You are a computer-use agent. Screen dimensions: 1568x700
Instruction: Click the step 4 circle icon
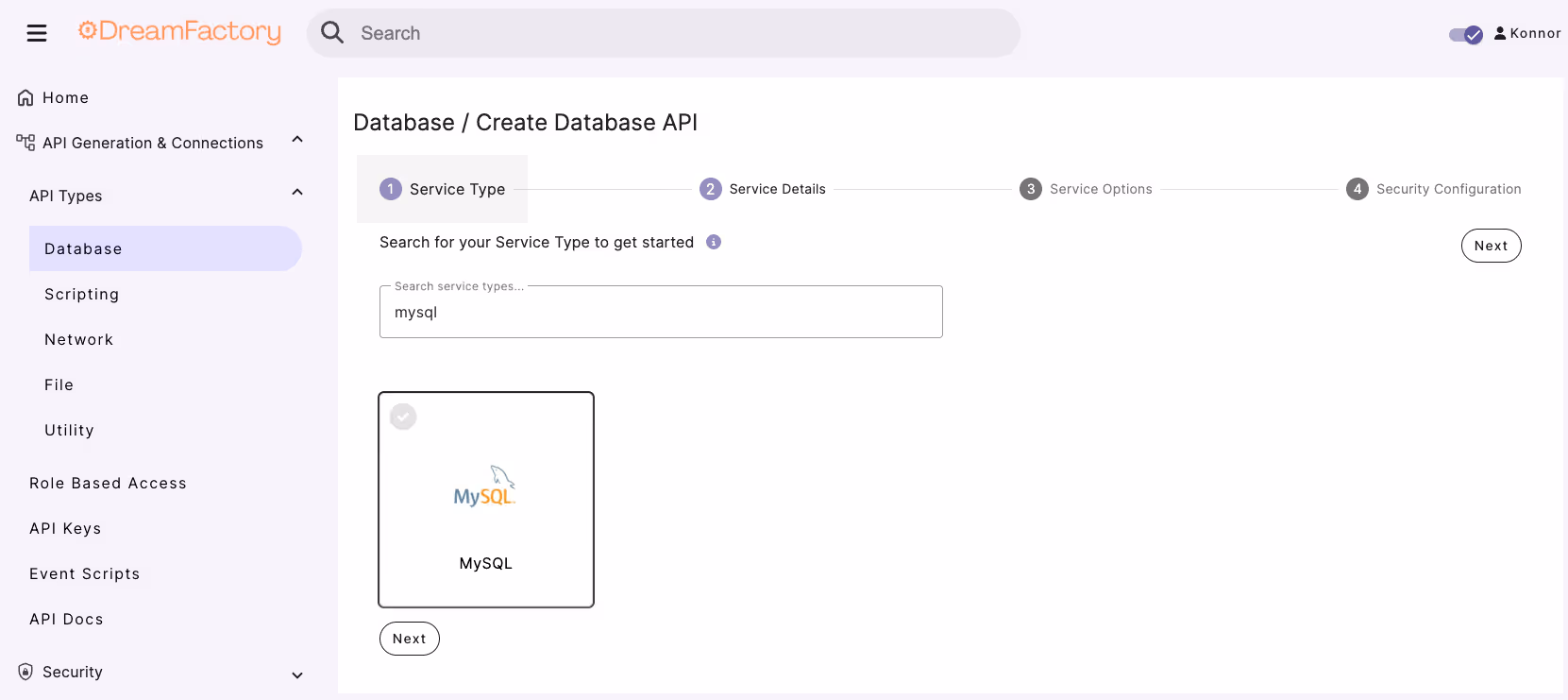1357,189
